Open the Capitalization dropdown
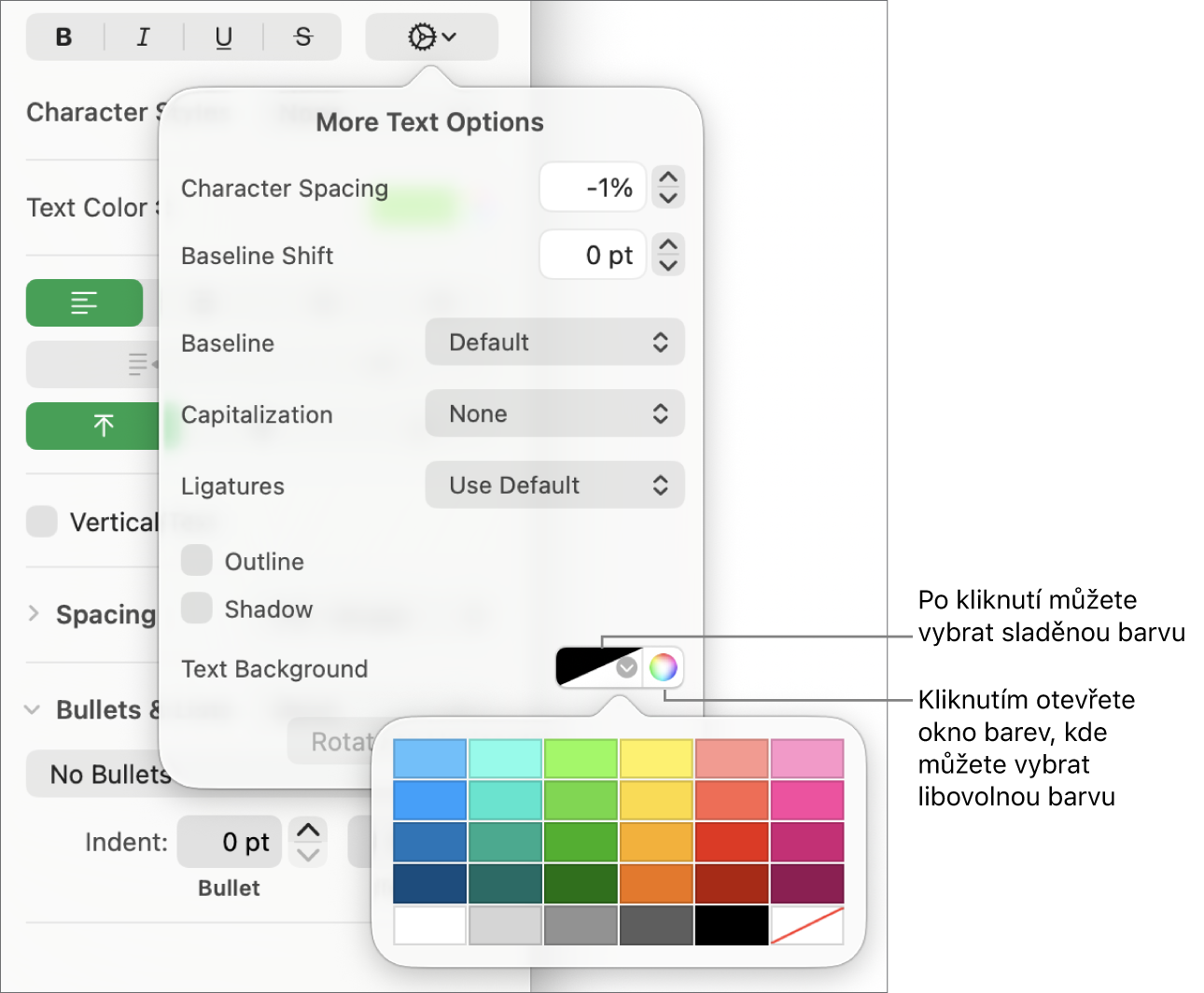 click(554, 414)
